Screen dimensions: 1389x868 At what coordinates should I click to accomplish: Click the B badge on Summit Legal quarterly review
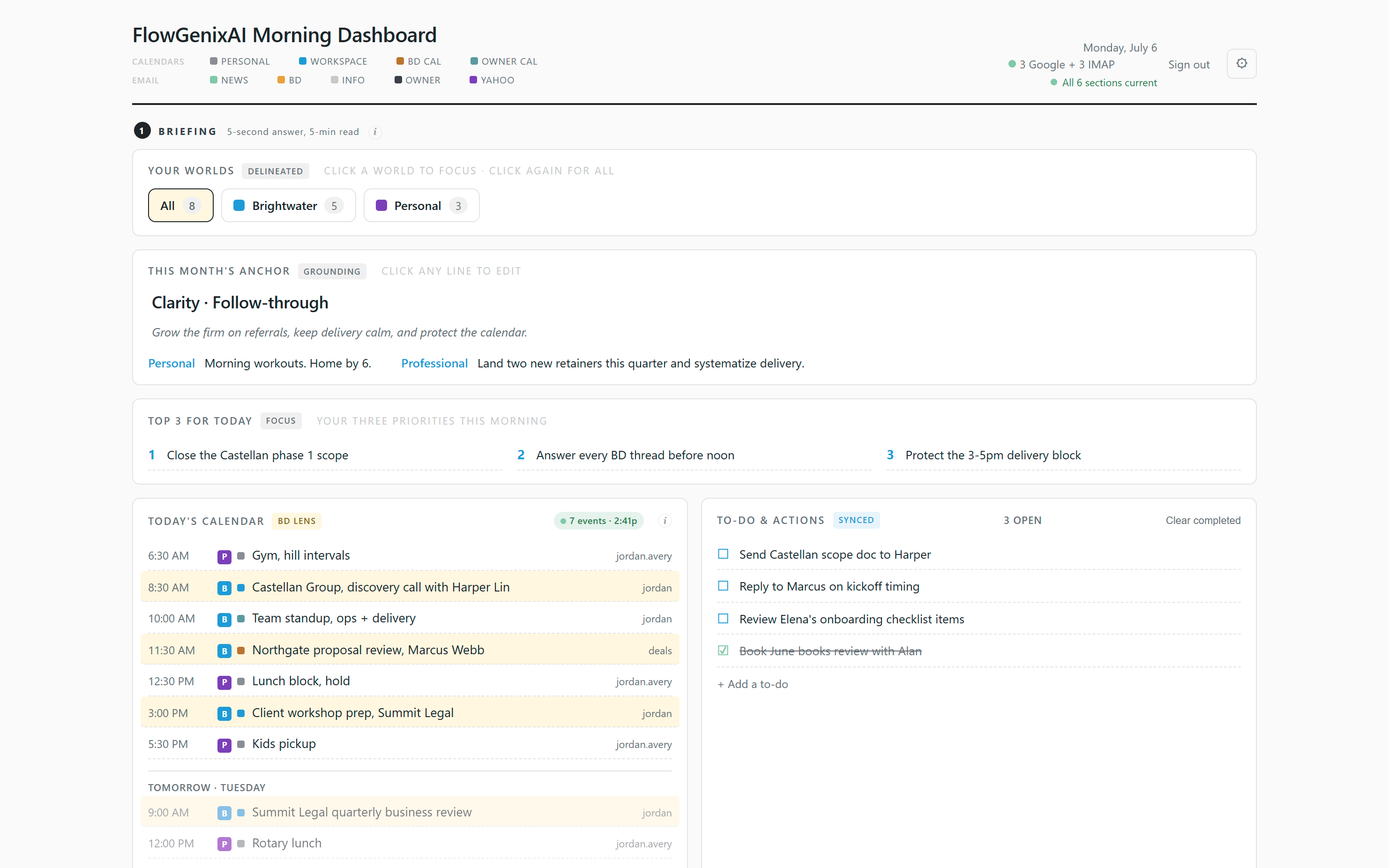click(x=224, y=813)
